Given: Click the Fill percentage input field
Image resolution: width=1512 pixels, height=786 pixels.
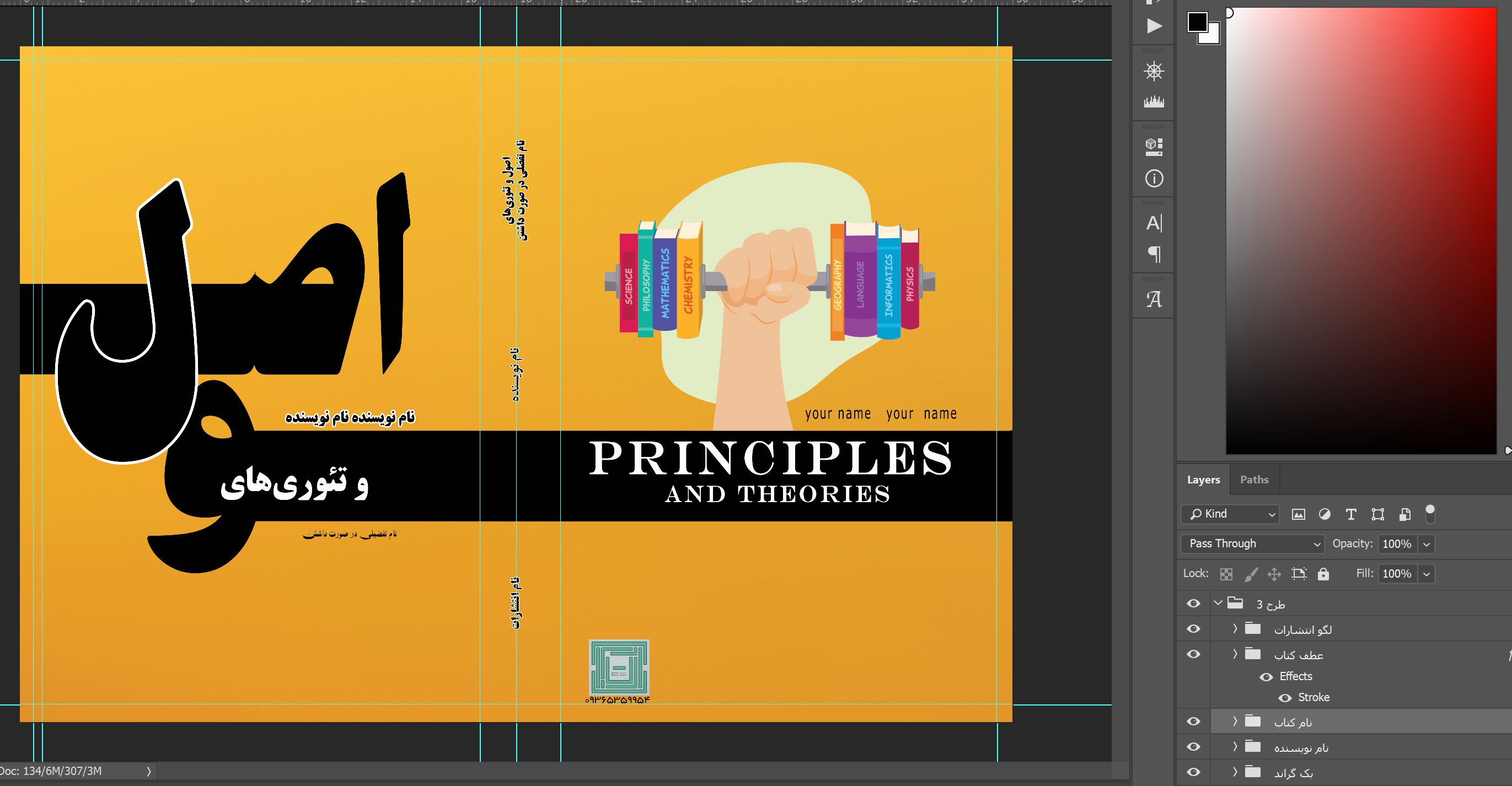Looking at the screenshot, I should click(x=1396, y=574).
